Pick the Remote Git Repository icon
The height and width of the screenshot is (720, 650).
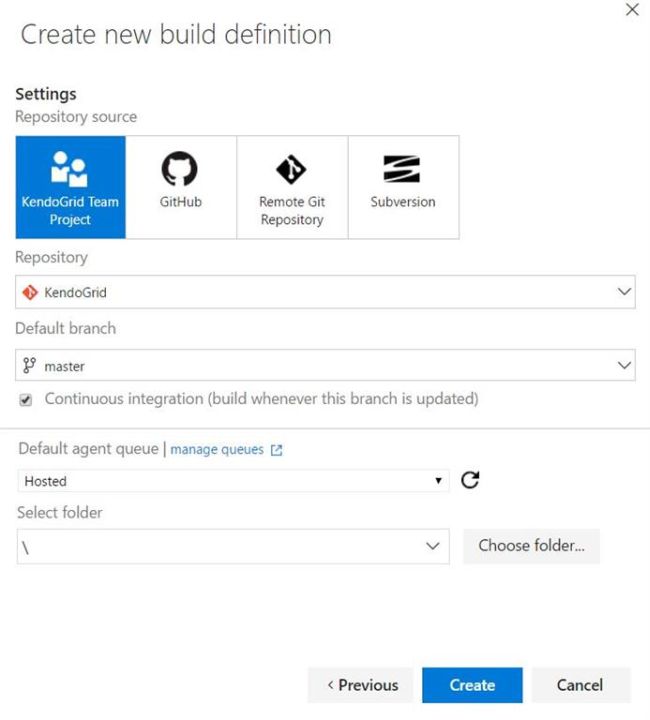point(291,168)
